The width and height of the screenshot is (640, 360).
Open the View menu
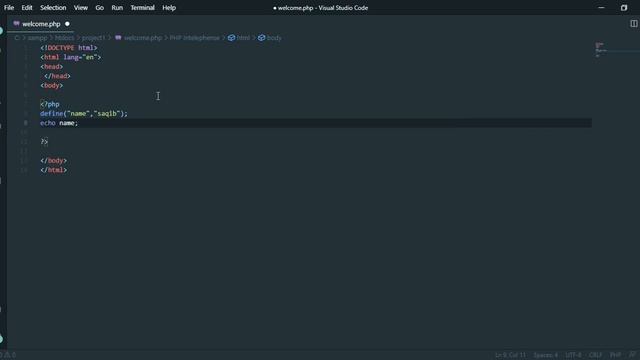(80, 8)
